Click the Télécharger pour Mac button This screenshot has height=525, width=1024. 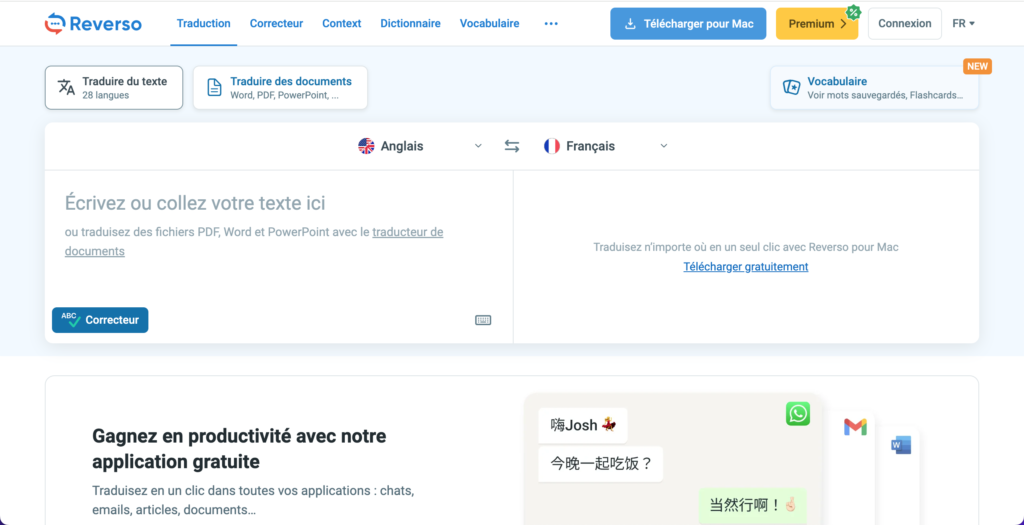(x=688, y=24)
